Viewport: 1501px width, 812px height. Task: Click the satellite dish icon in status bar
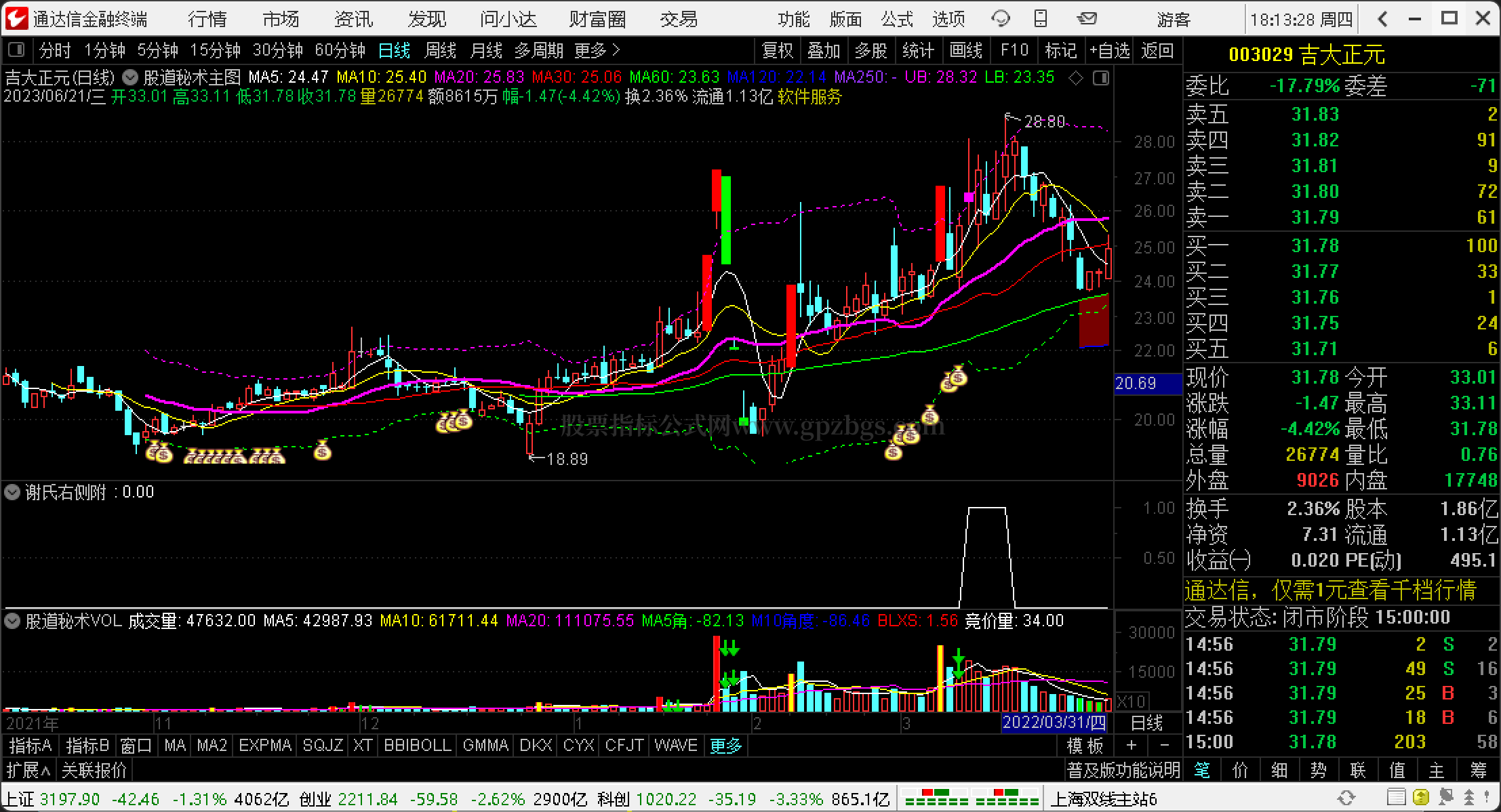point(1445,798)
